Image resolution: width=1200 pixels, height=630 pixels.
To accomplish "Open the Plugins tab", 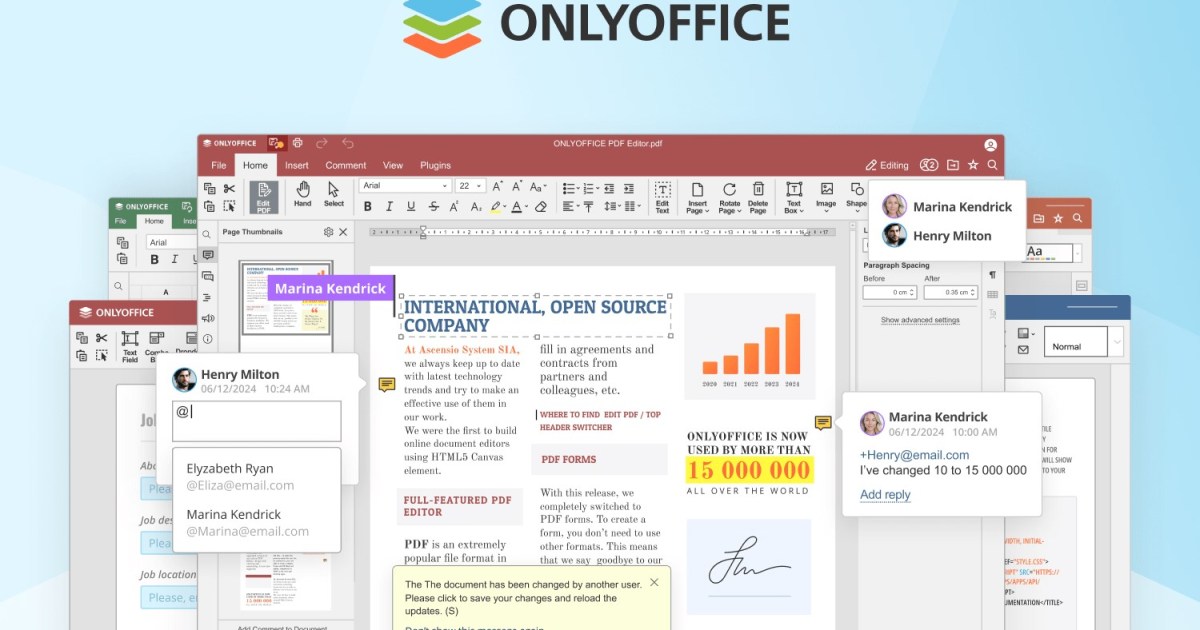I will click(435, 165).
